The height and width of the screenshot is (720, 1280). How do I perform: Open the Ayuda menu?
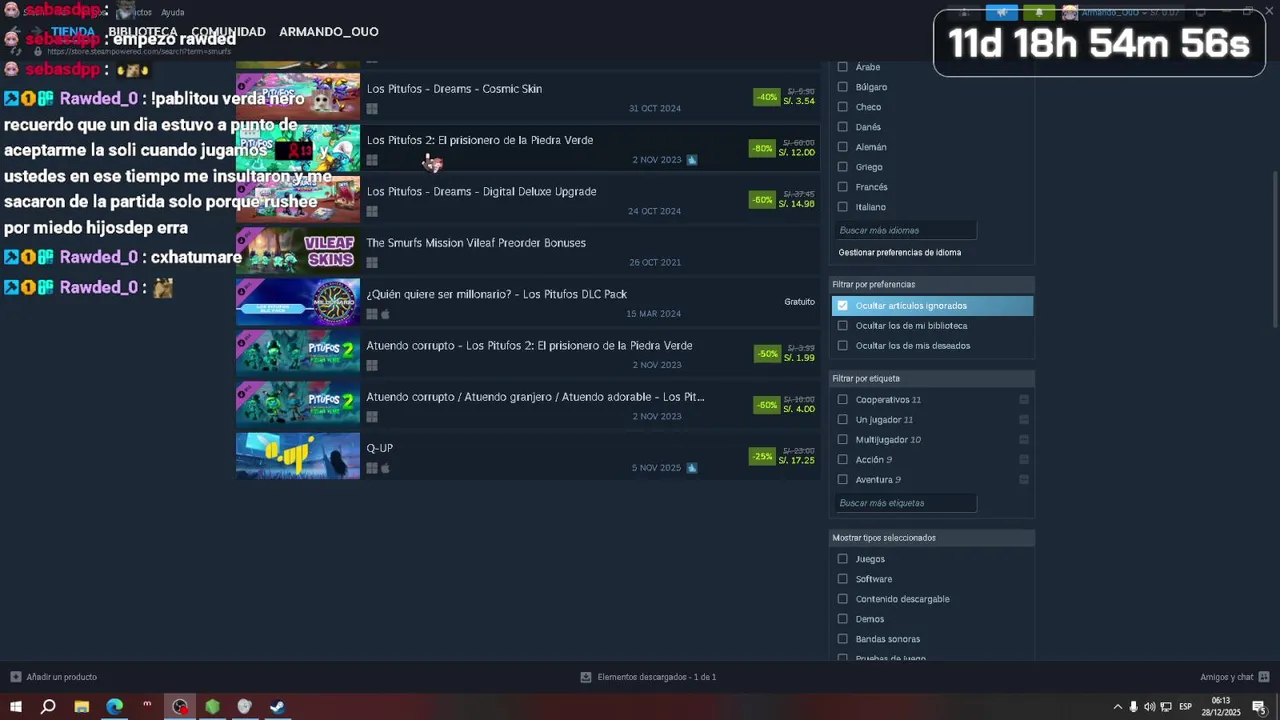(x=173, y=13)
